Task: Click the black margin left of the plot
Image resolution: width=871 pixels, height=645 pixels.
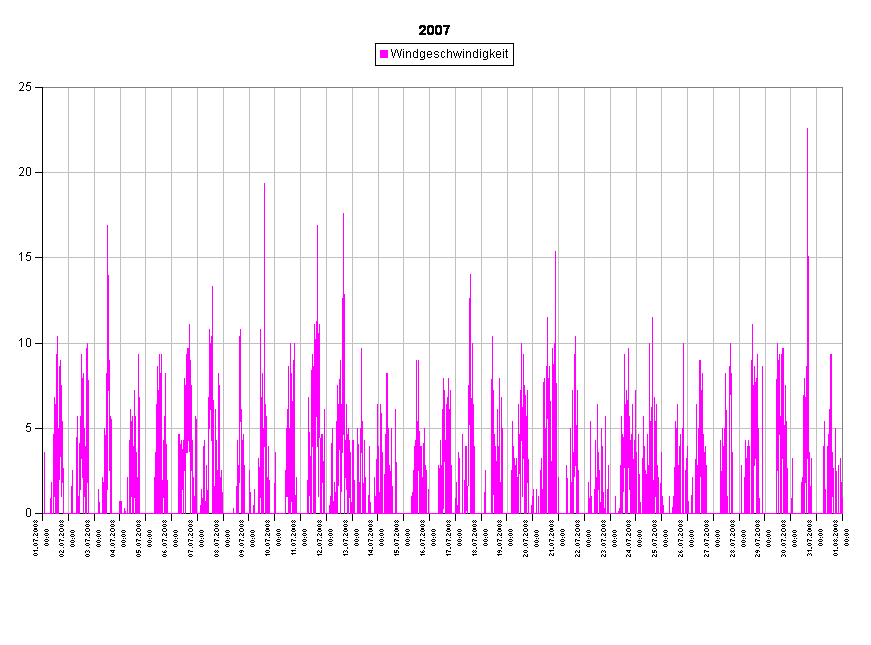Action: pyautogui.click(x=20, y=300)
